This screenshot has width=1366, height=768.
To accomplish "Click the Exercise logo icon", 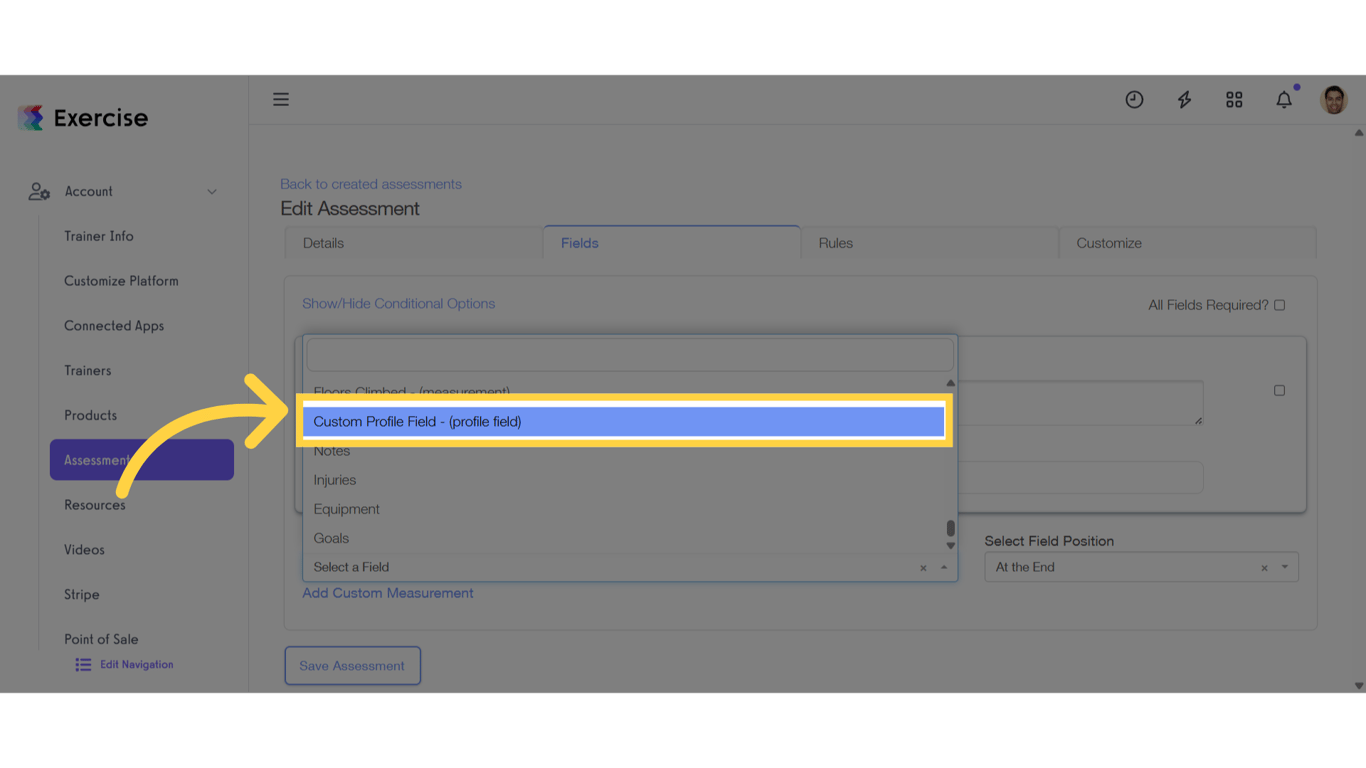I will [32, 117].
